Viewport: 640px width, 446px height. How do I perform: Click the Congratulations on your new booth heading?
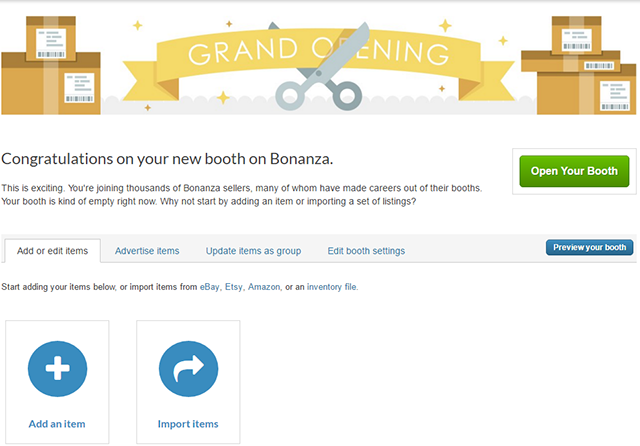click(x=167, y=159)
